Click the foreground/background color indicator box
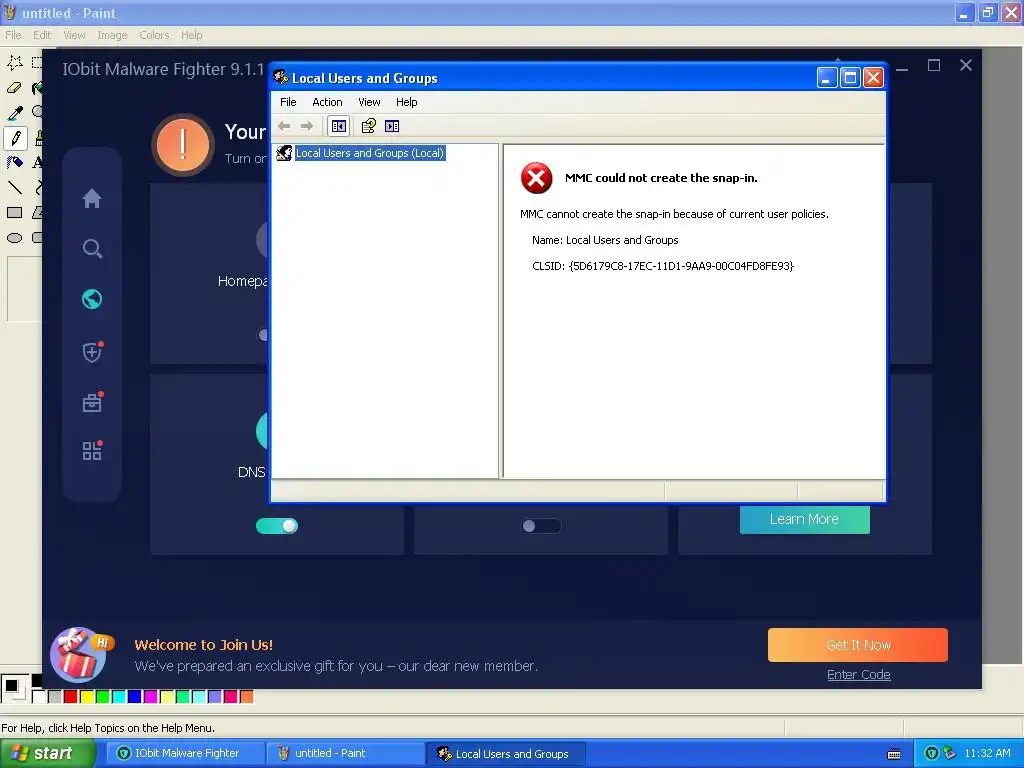 14,688
